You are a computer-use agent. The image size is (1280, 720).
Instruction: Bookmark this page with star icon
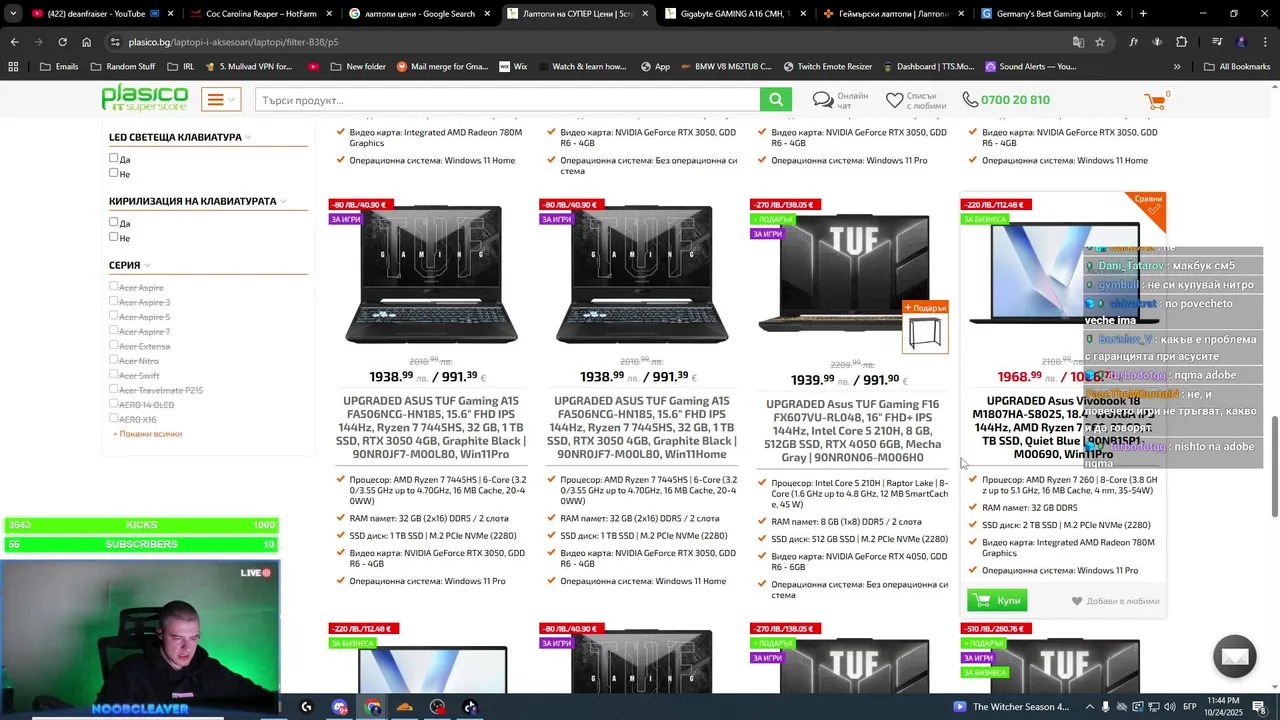[x=1100, y=42]
